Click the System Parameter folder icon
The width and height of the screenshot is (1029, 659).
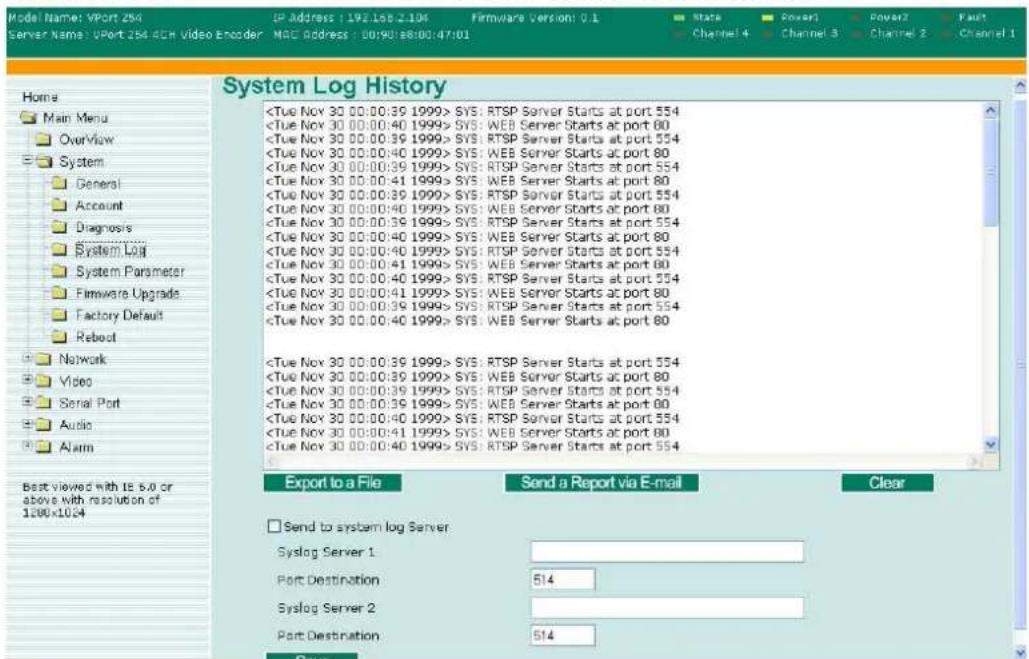[60, 271]
